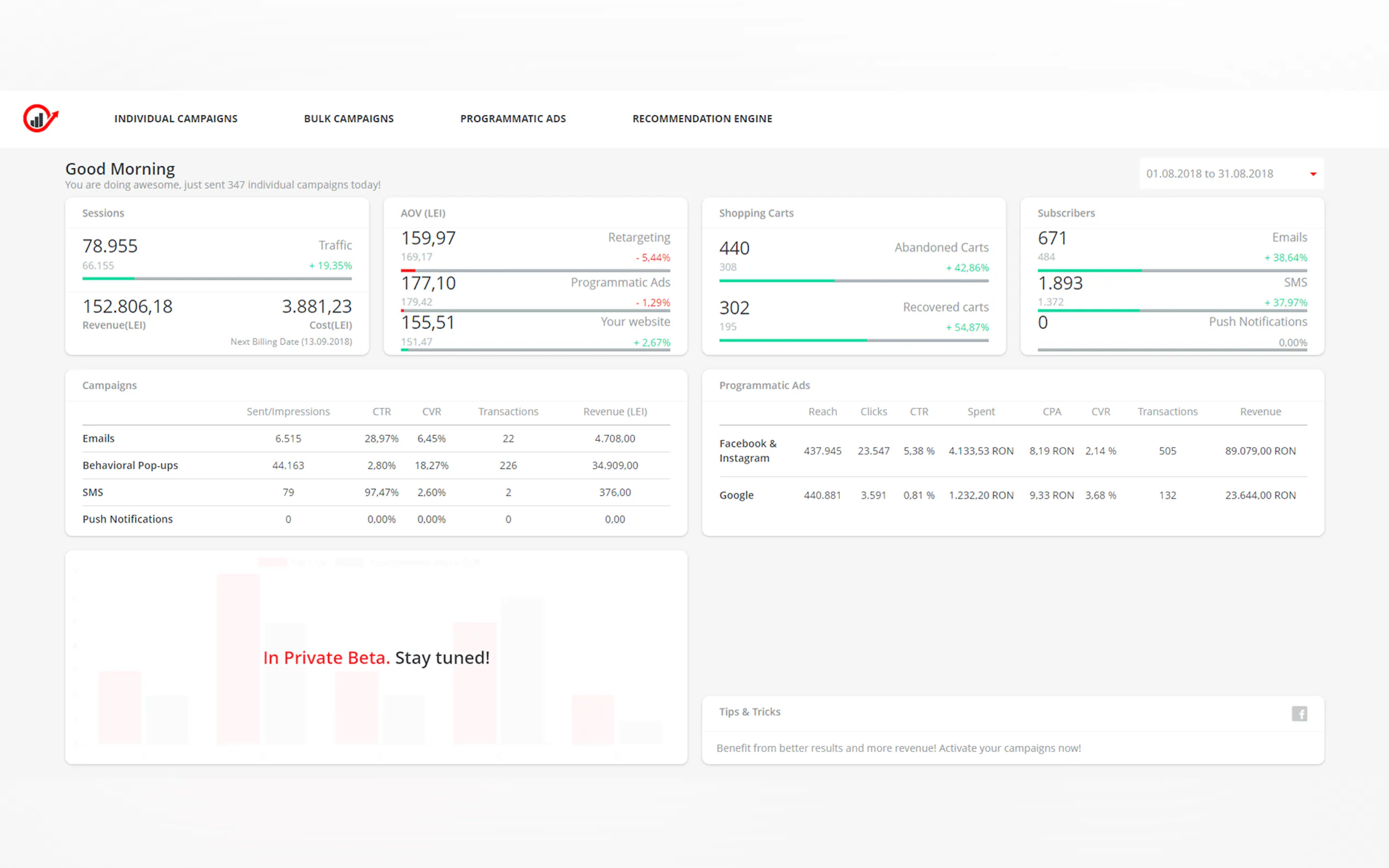Screen dimensions: 1389x868
Task: Click the SMS campaign row label
Action: (93, 492)
